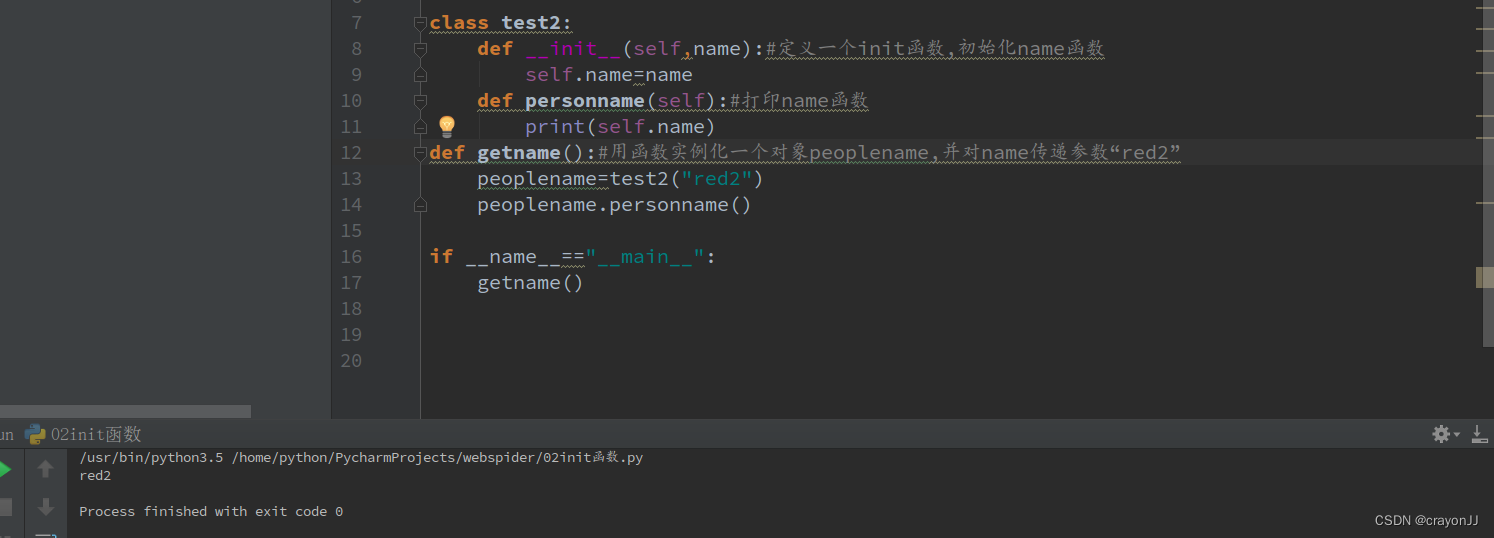Click the Python logo beside 02init函数
1494x538 pixels.
tap(35, 434)
